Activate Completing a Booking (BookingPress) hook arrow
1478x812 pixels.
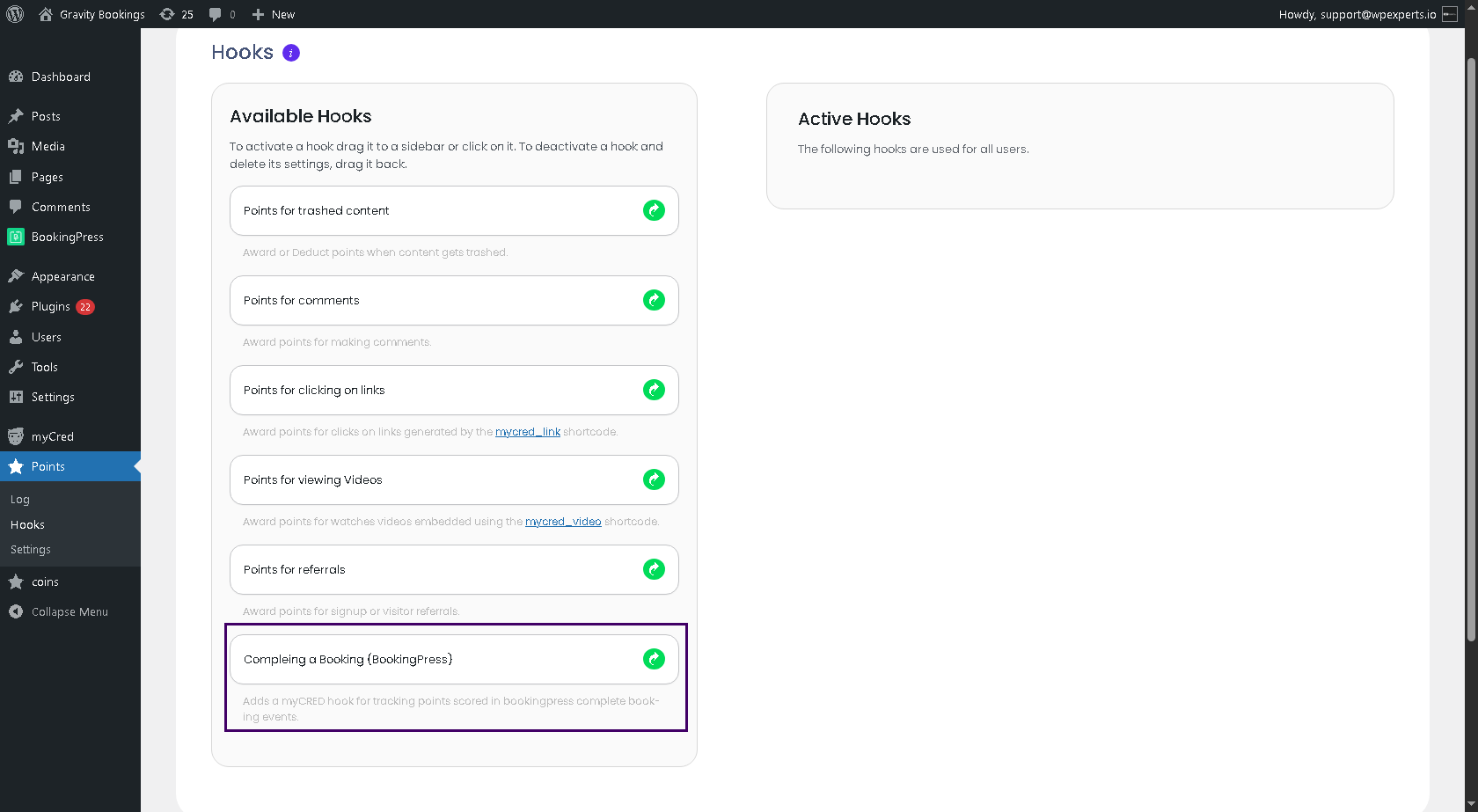(x=654, y=659)
